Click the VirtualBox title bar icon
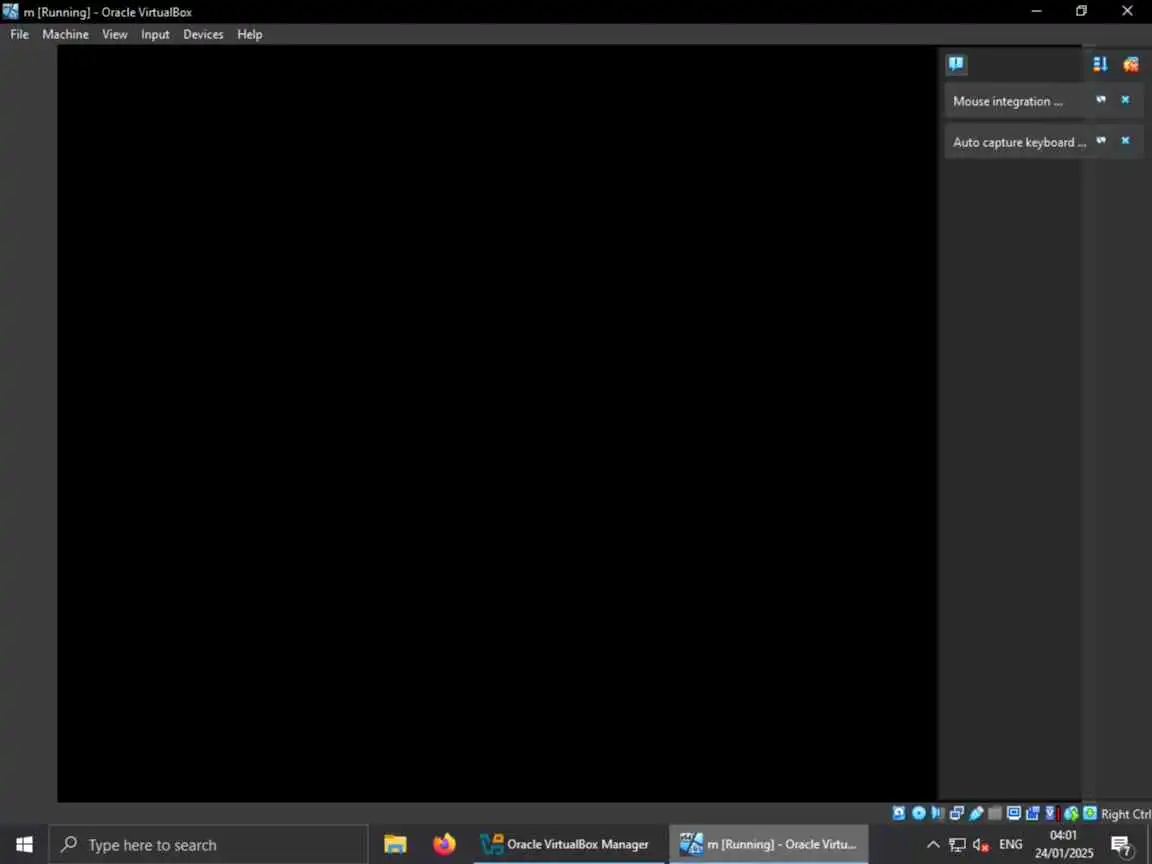The width and height of the screenshot is (1152, 864). (x=10, y=12)
